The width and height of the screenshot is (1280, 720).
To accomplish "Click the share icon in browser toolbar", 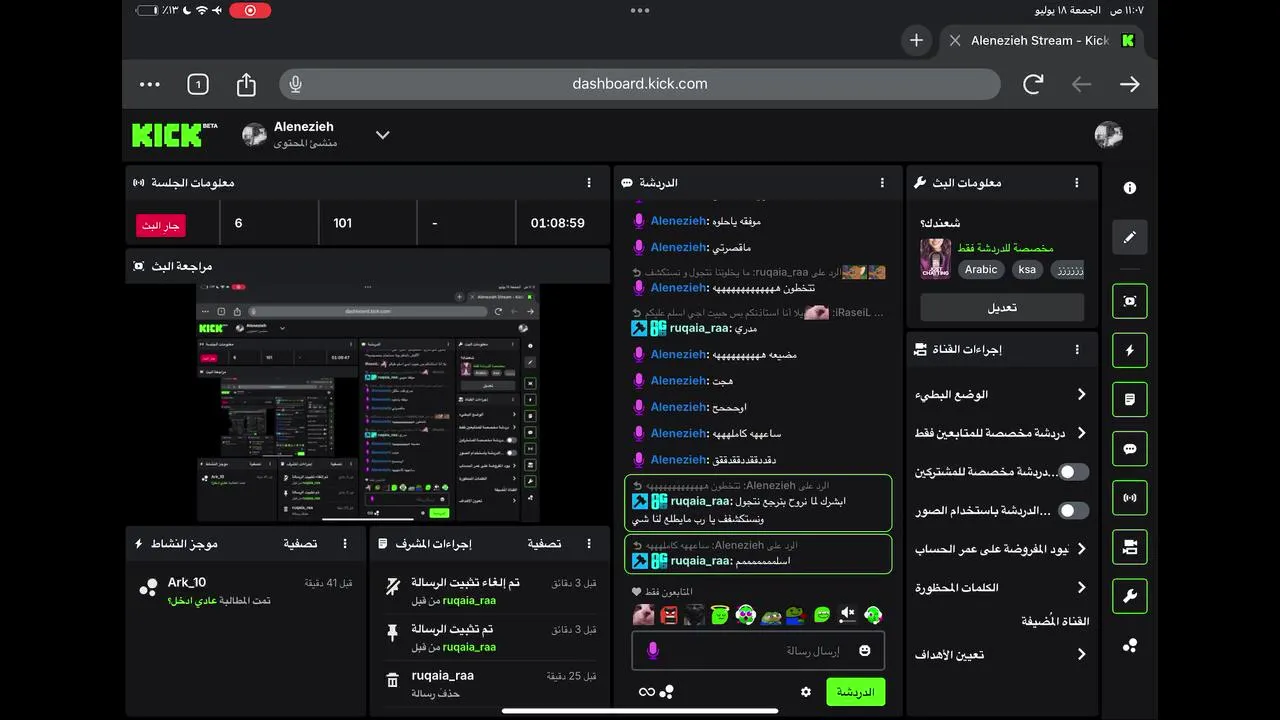I will (246, 84).
